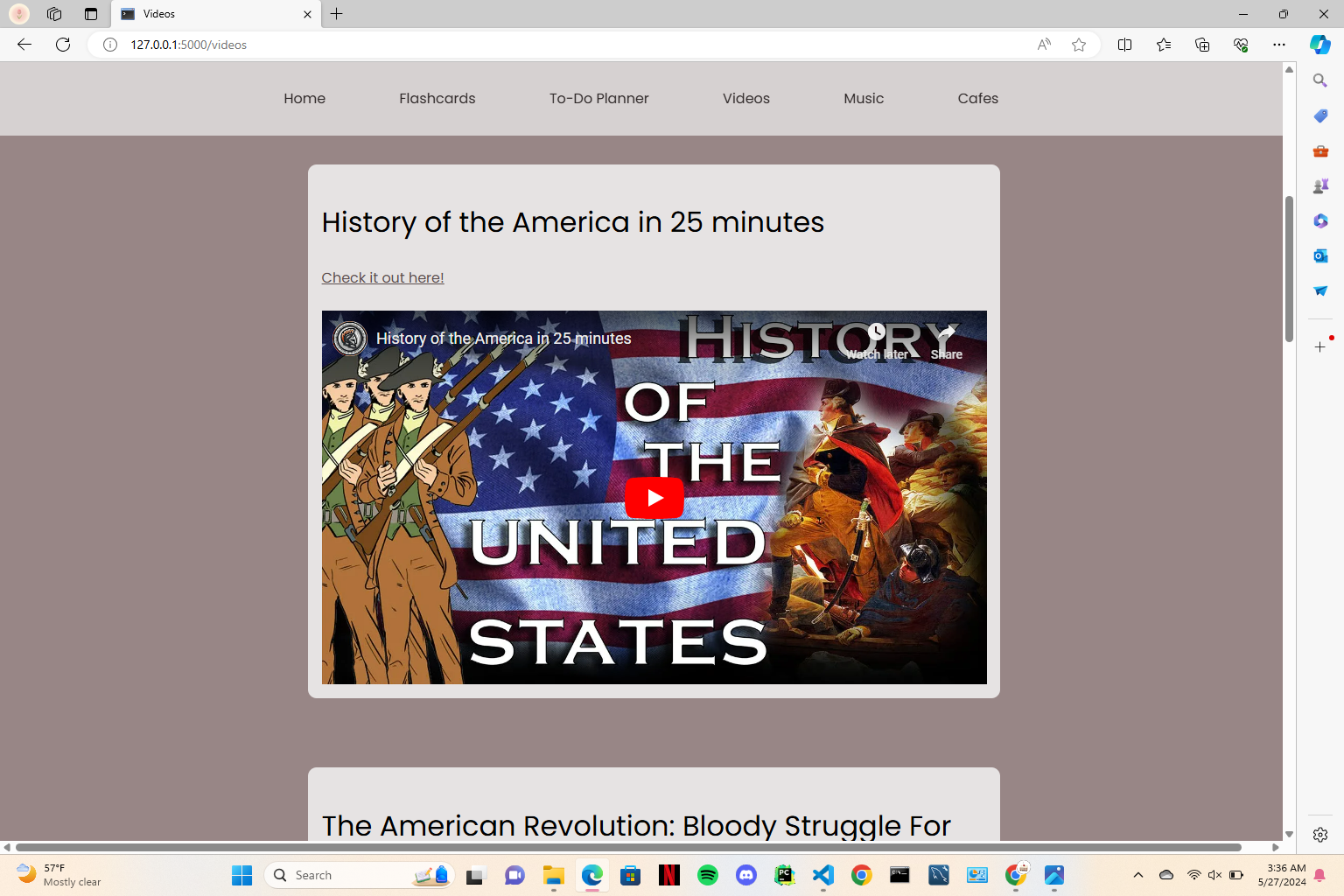Open Copilot in the browser sidebar
The image size is (1344, 896).
1320,45
